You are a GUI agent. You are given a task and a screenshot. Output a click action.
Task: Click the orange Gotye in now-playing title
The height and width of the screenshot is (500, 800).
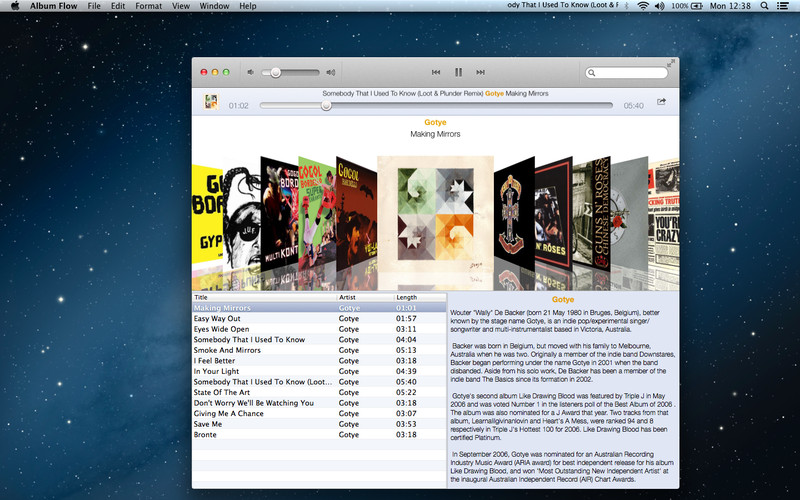click(x=494, y=93)
